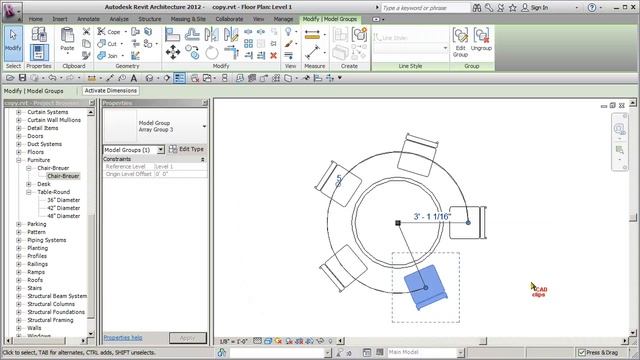This screenshot has width=640, height=360.
Task: Select 36" Diameter table type
Action: tap(64, 200)
